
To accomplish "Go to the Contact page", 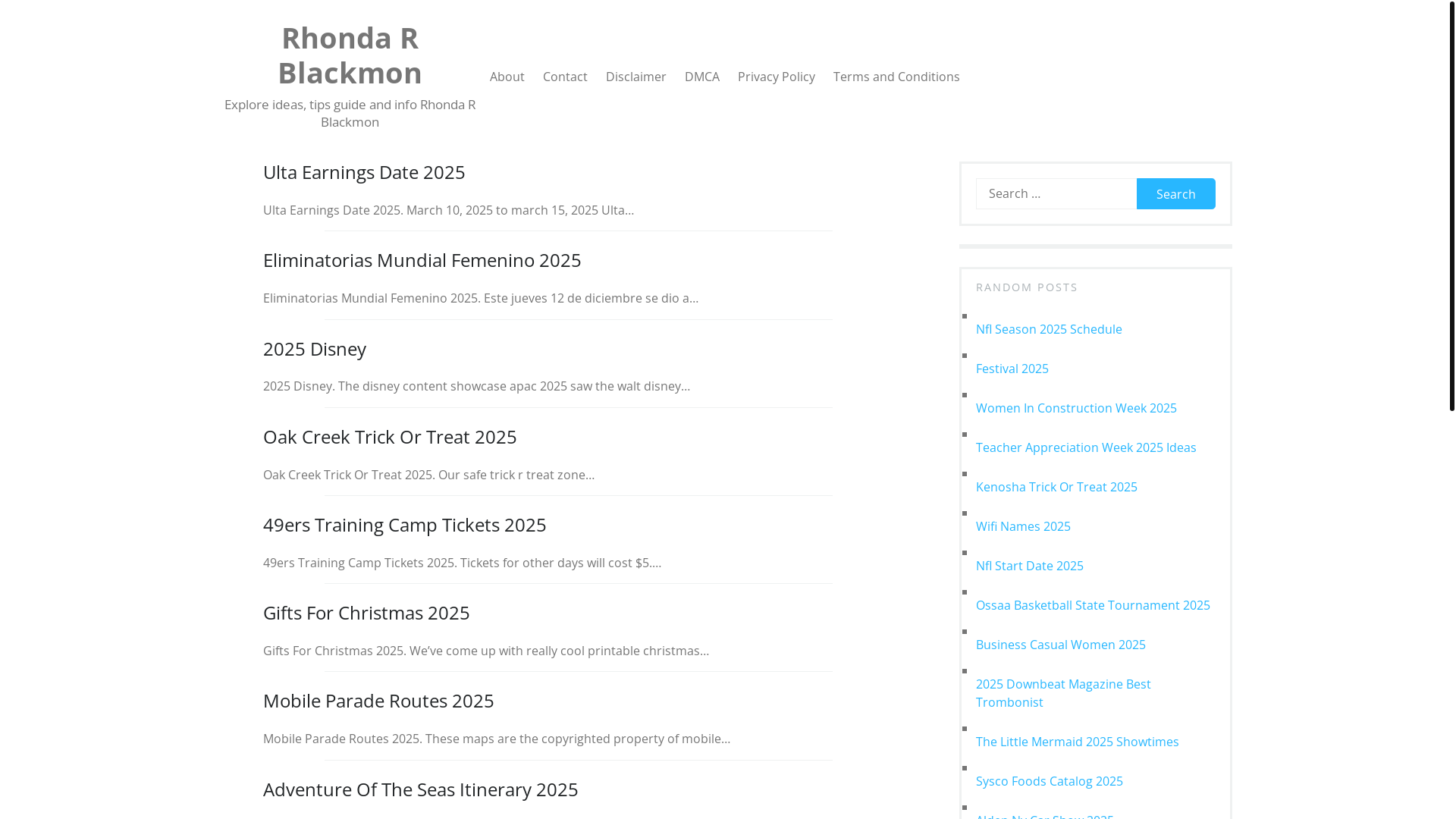I will click(x=565, y=77).
